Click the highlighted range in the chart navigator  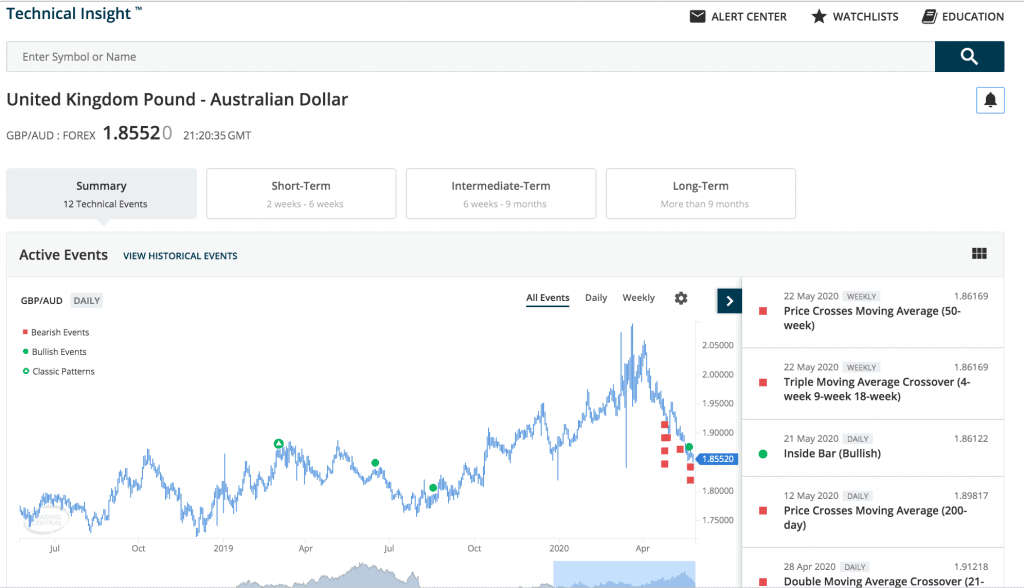(x=624, y=574)
